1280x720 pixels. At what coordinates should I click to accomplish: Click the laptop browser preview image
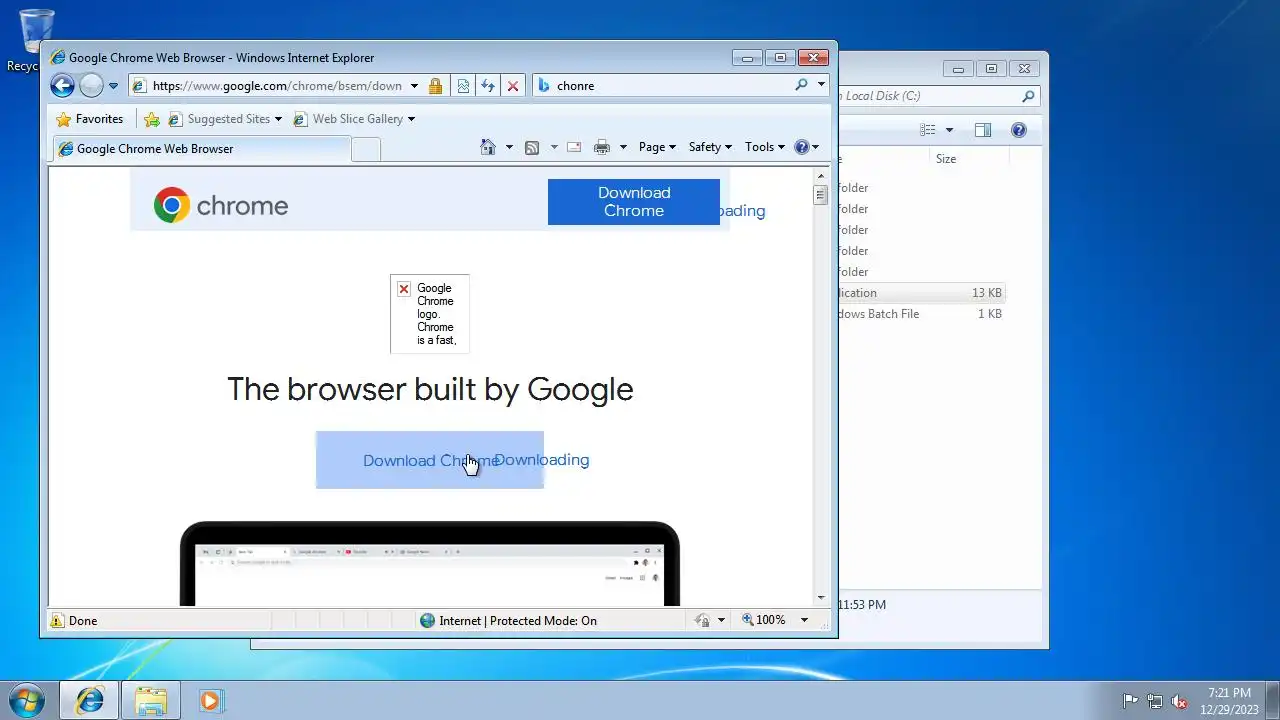click(430, 563)
